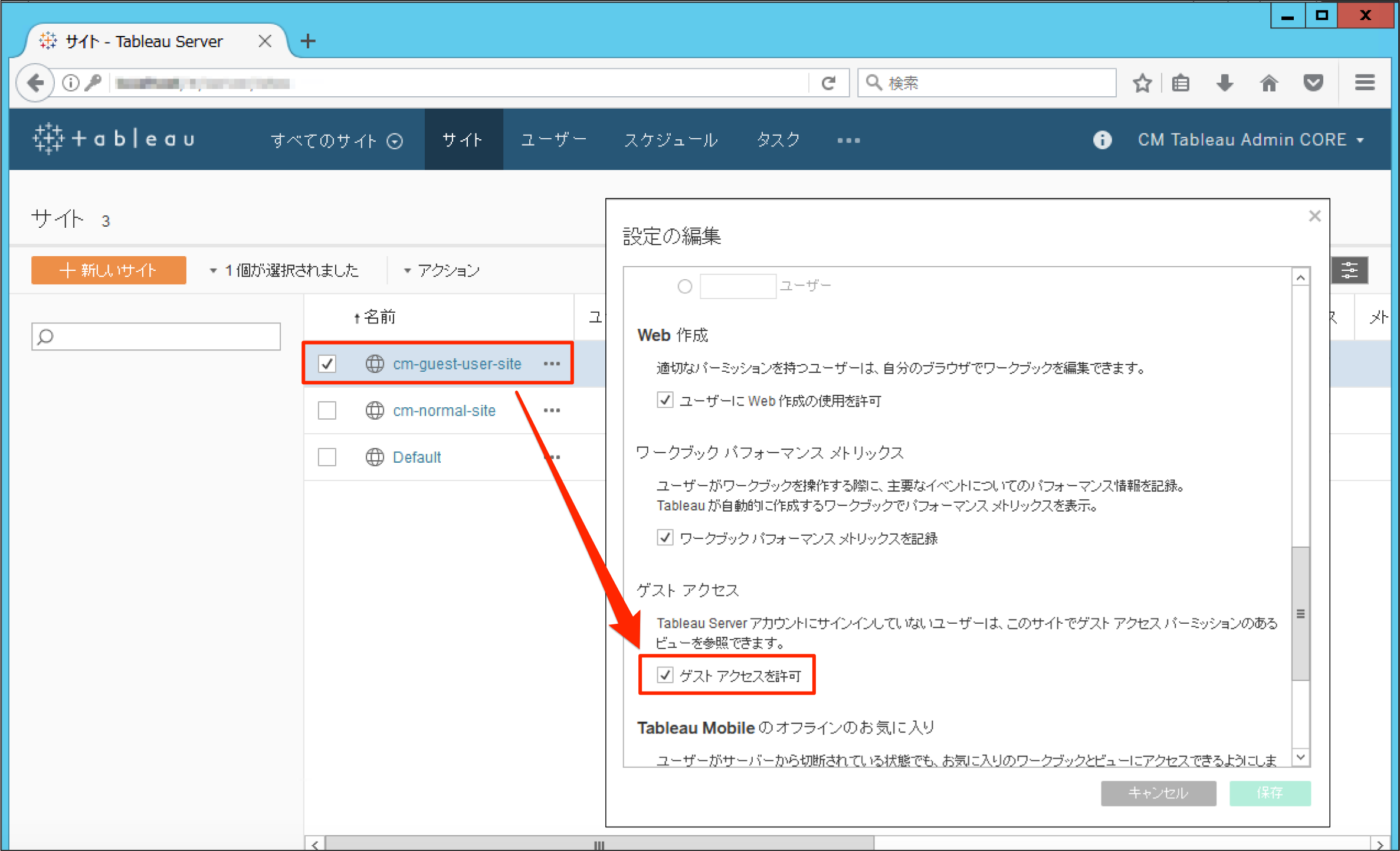Image resolution: width=1400 pixels, height=851 pixels.
Task: Open the downloads arrow icon
Action: click(x=1225, y=83)
